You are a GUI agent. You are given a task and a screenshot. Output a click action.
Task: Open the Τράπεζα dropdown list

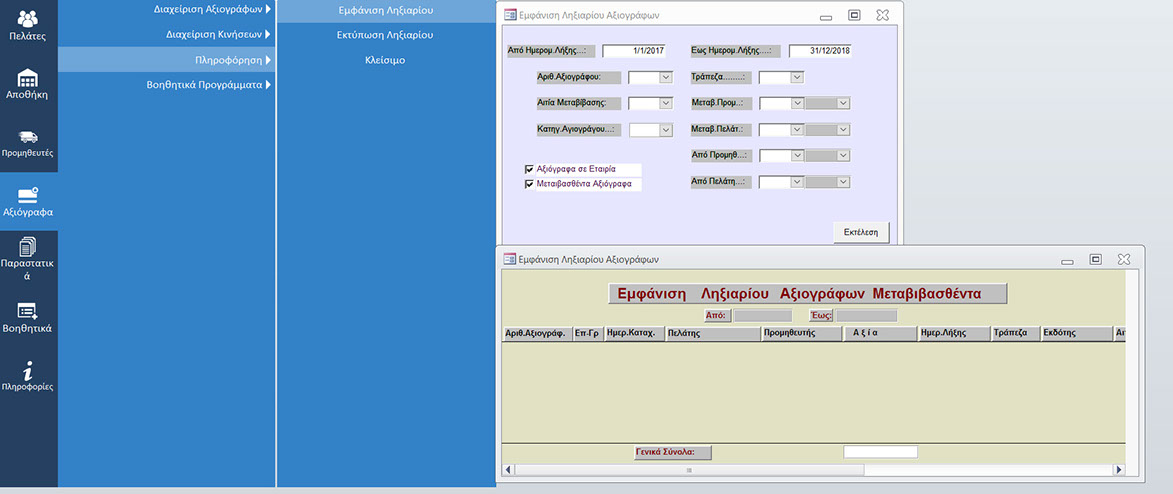click(796, 77)
